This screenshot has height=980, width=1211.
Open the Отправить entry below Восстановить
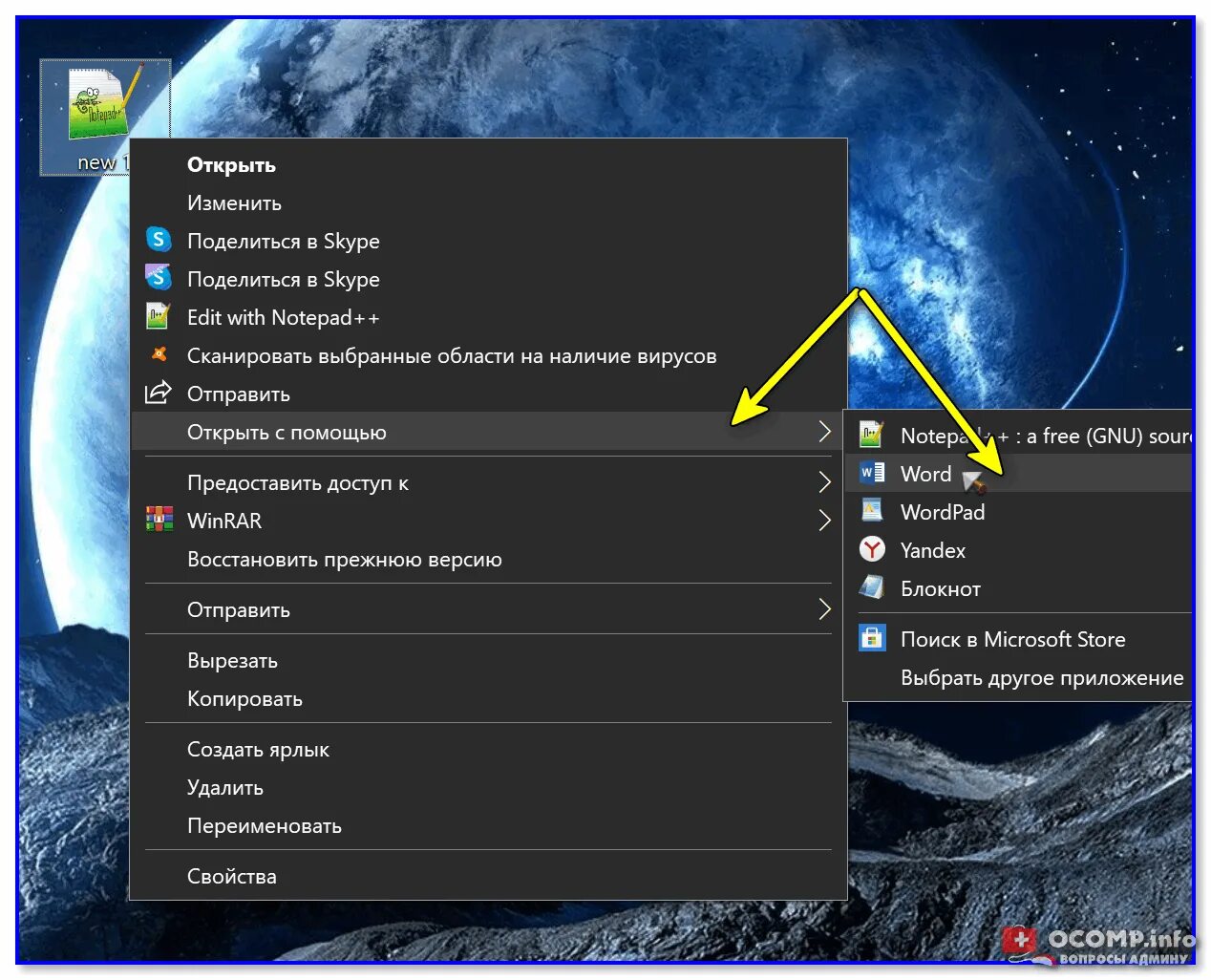488,609
